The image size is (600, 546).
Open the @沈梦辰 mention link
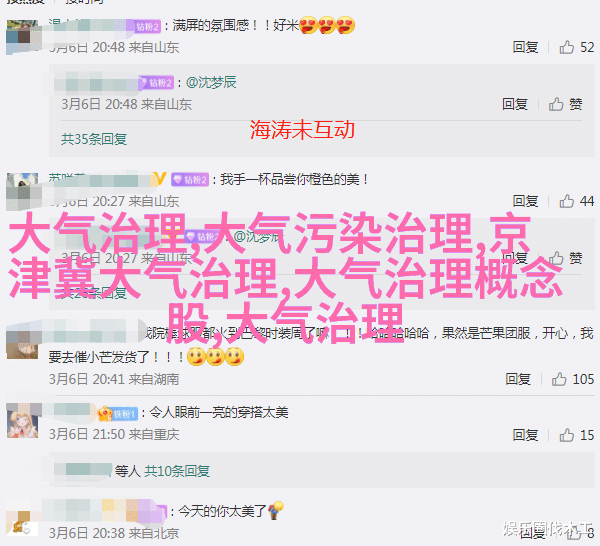coord(211,82)
